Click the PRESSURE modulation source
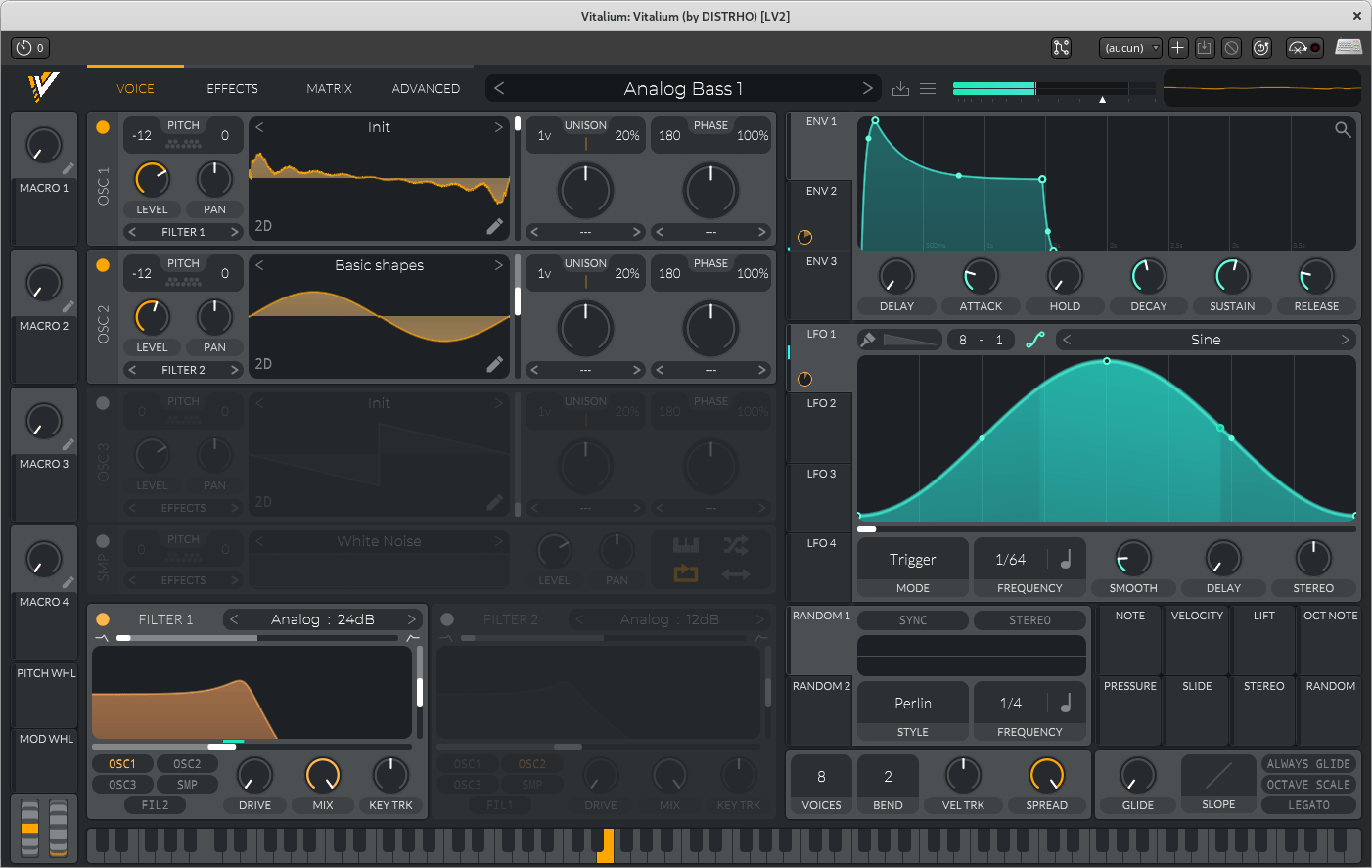 [1130, 710]
